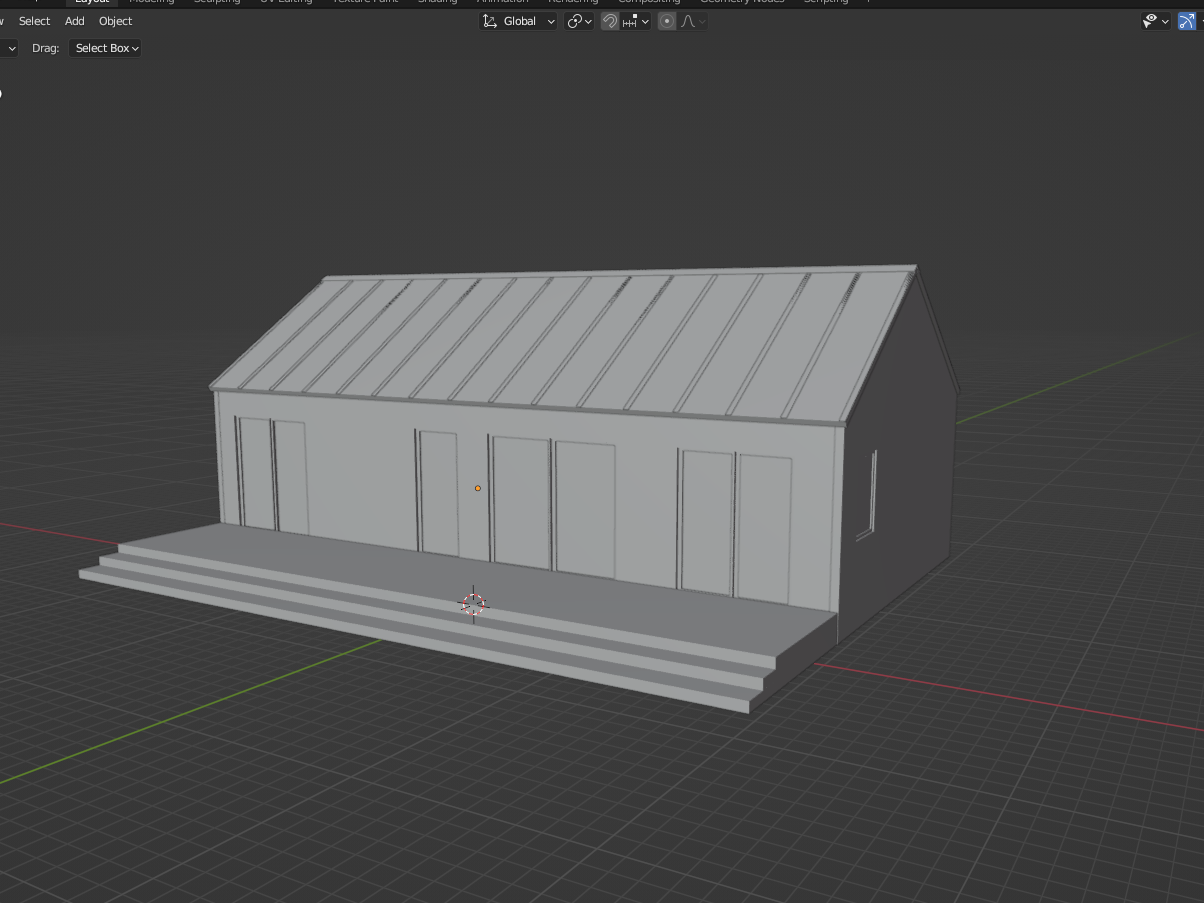Viewport: 1204px width, 903px height.
Task: Open the Add menu
Action: pos(75,21)
